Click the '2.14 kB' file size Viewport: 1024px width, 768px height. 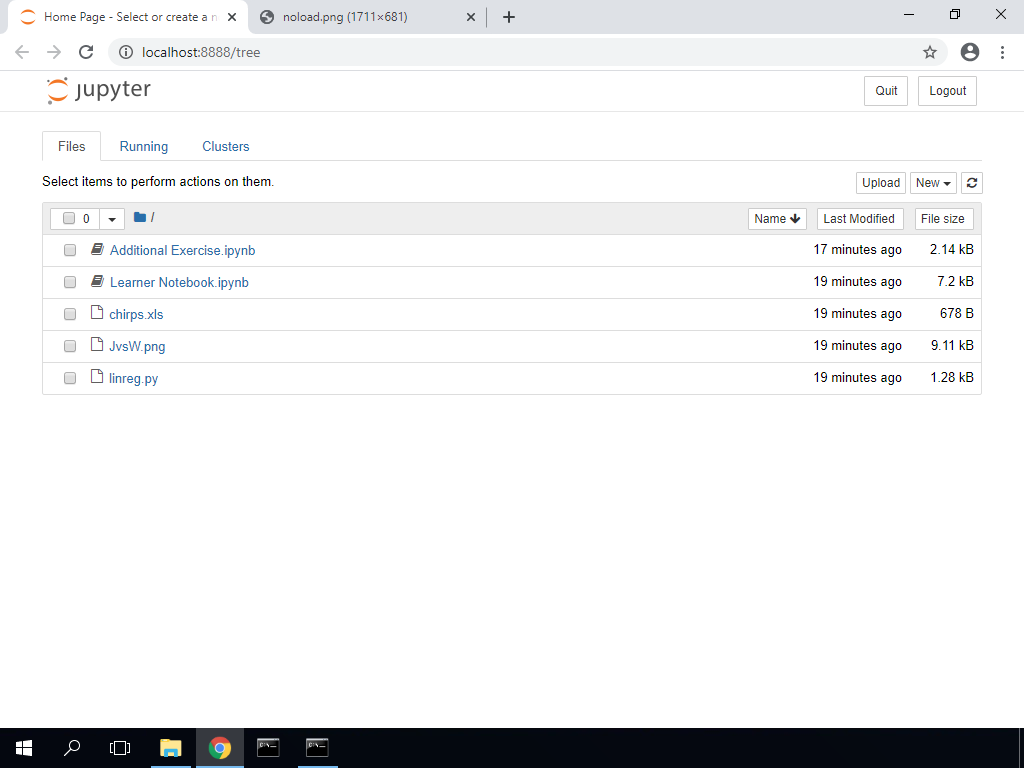click(x=952, y=249)
